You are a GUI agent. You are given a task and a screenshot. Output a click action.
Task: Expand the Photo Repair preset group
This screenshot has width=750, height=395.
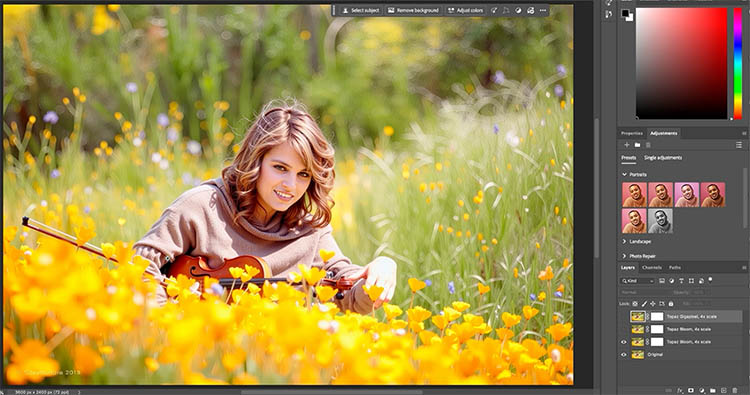tap(624, 256)
